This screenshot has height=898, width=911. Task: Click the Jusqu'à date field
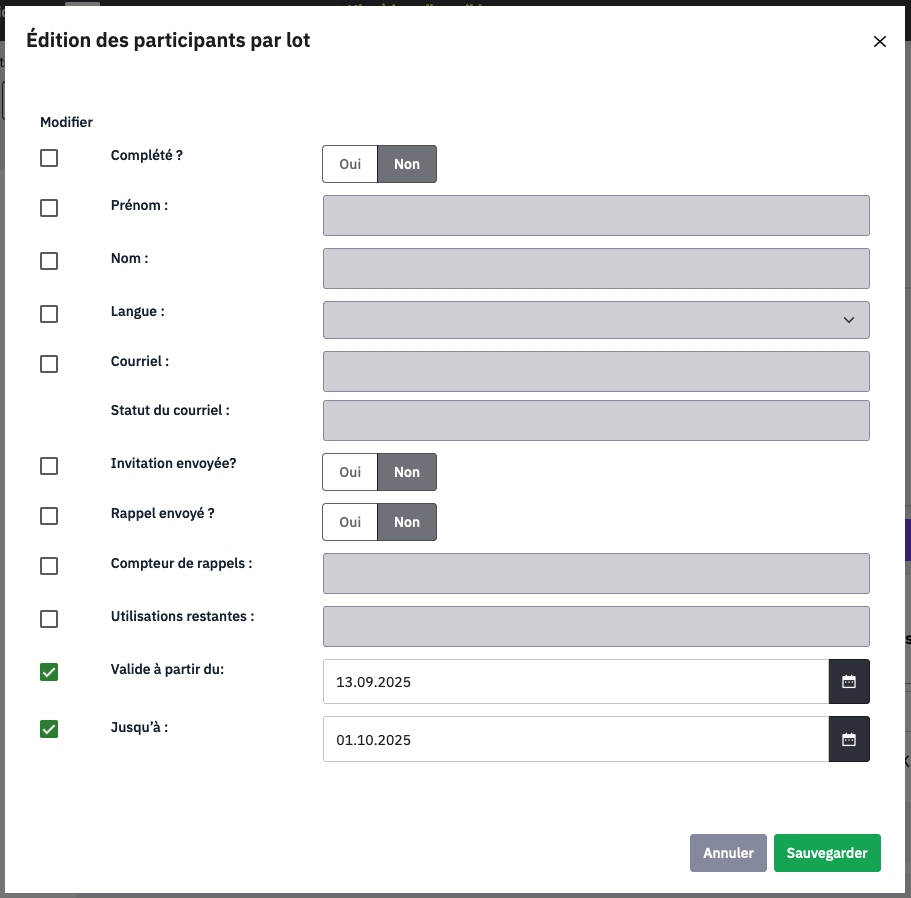click(x=575, y=740)
